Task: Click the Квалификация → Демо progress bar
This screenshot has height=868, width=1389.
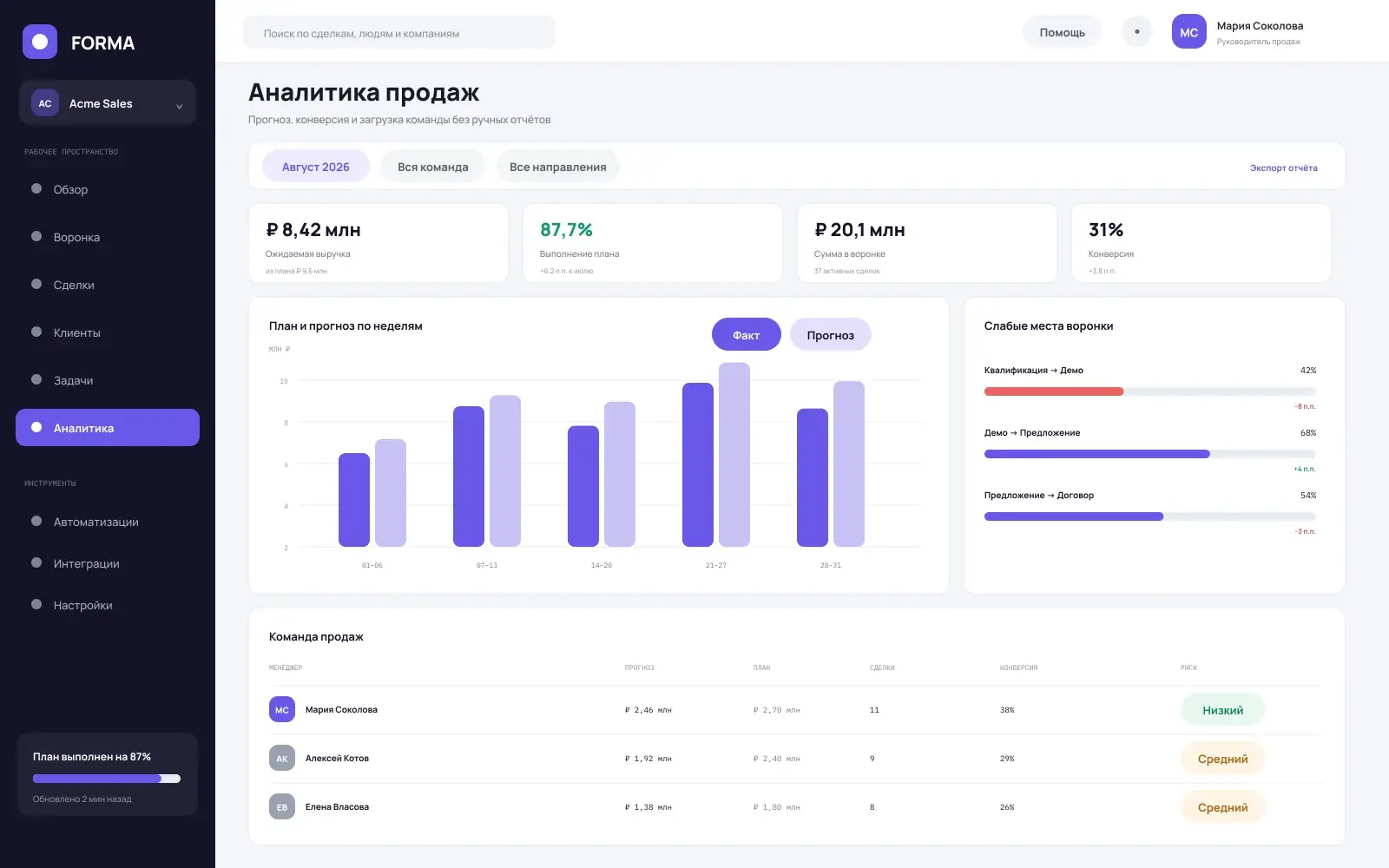Action: tap(1150, 391)
